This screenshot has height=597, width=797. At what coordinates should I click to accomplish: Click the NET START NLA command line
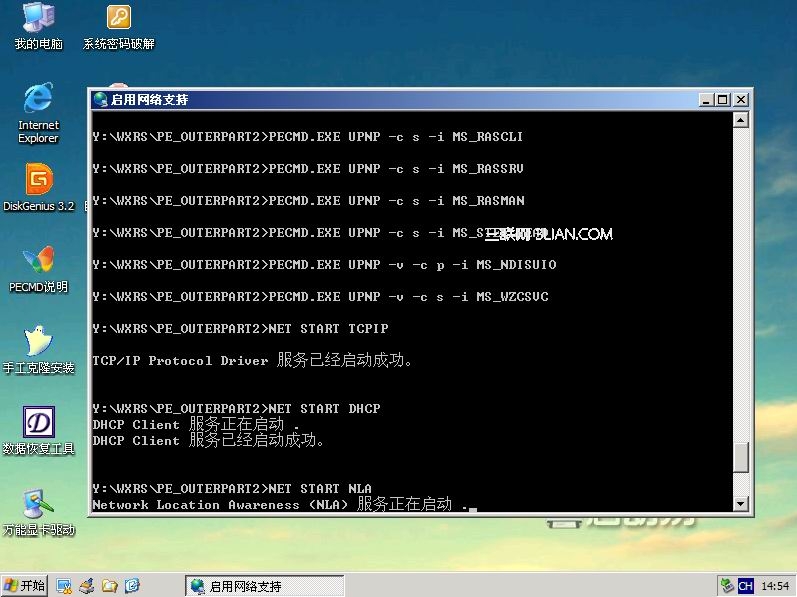point(232,489)
